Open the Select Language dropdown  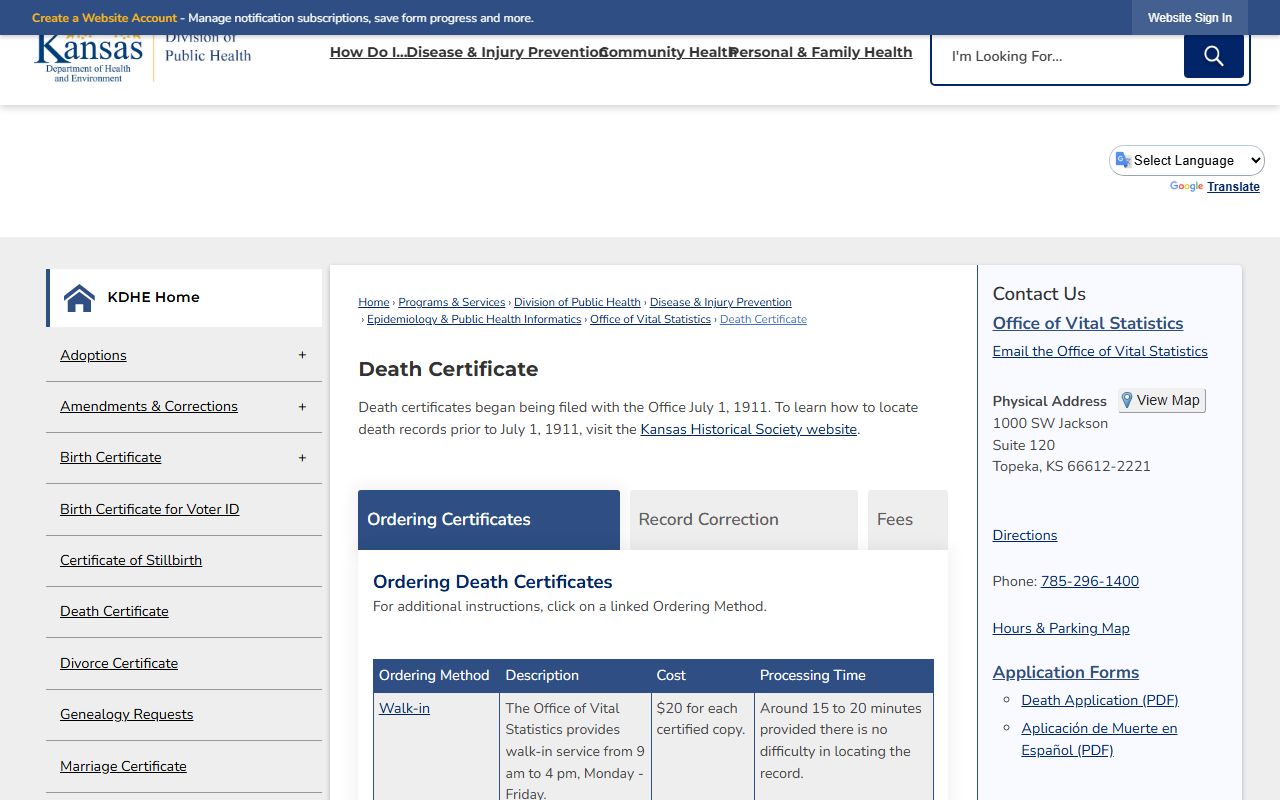(x=1187, y=160)
